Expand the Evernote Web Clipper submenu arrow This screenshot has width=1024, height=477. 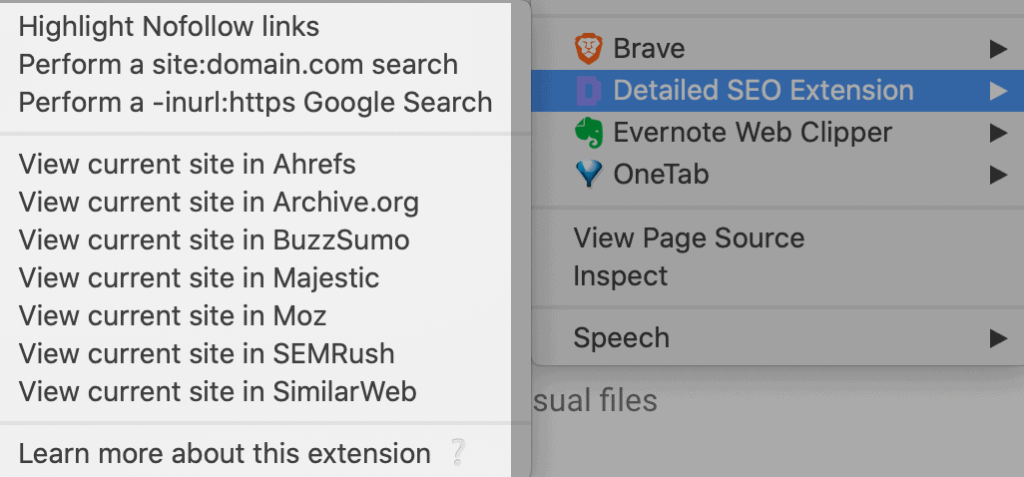(x=996, y=133)
